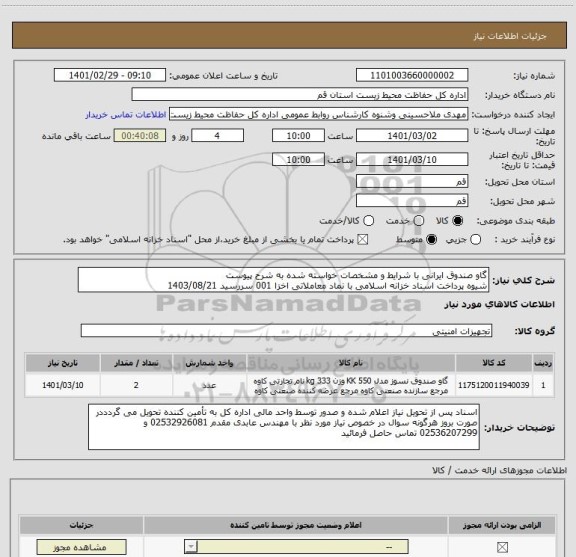Click the quantity cell showing 2
The image size is (576, 557).
[136, 385]
